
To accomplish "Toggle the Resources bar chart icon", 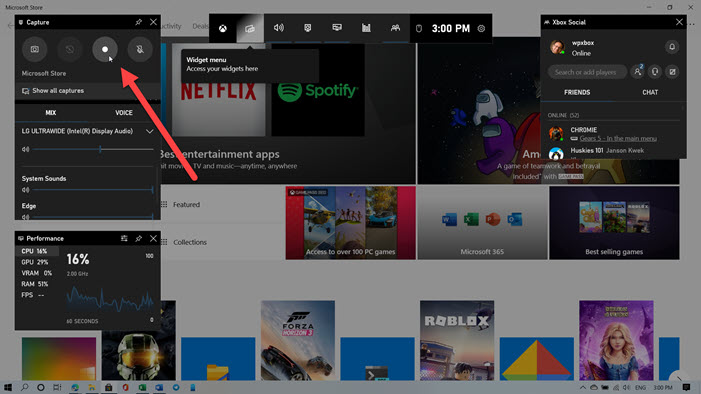I will pyautogui.click(x=366, y=28).
